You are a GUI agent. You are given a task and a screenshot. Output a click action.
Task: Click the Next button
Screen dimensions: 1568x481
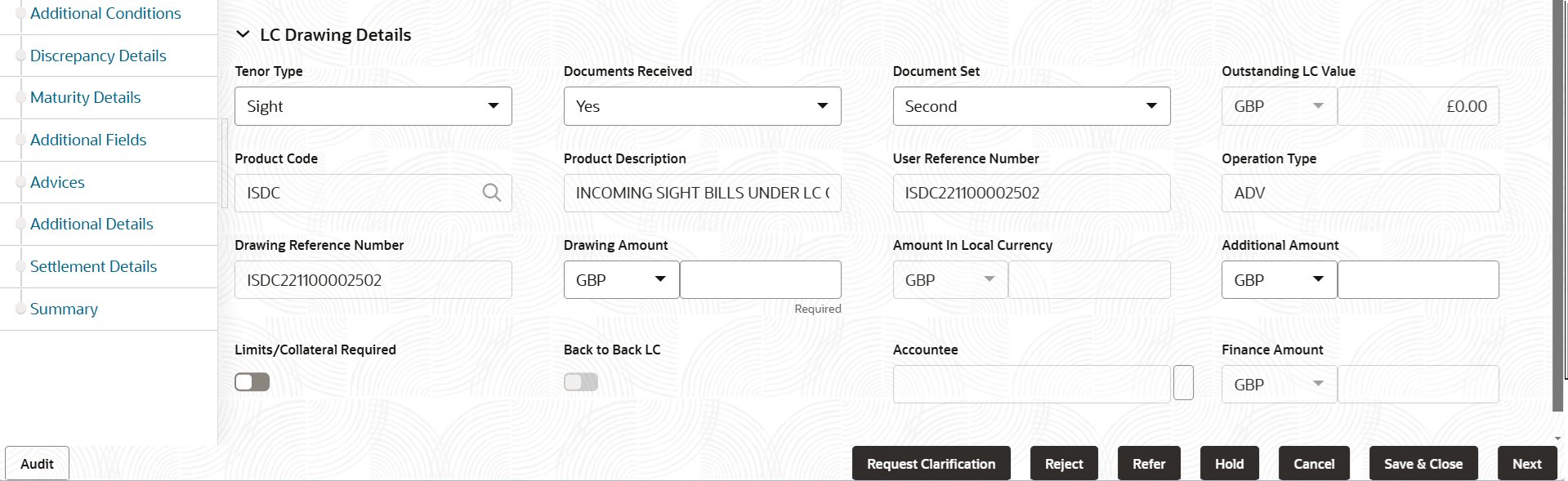pyautogui.click(x=1526, y=463)
